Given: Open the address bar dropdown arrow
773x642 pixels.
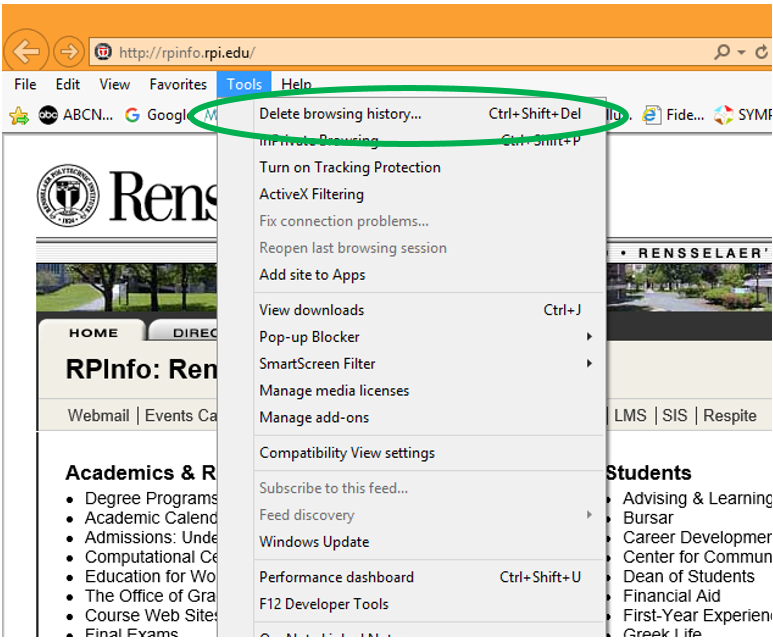Looking at the screenshot, I should [x=741, y=52].
